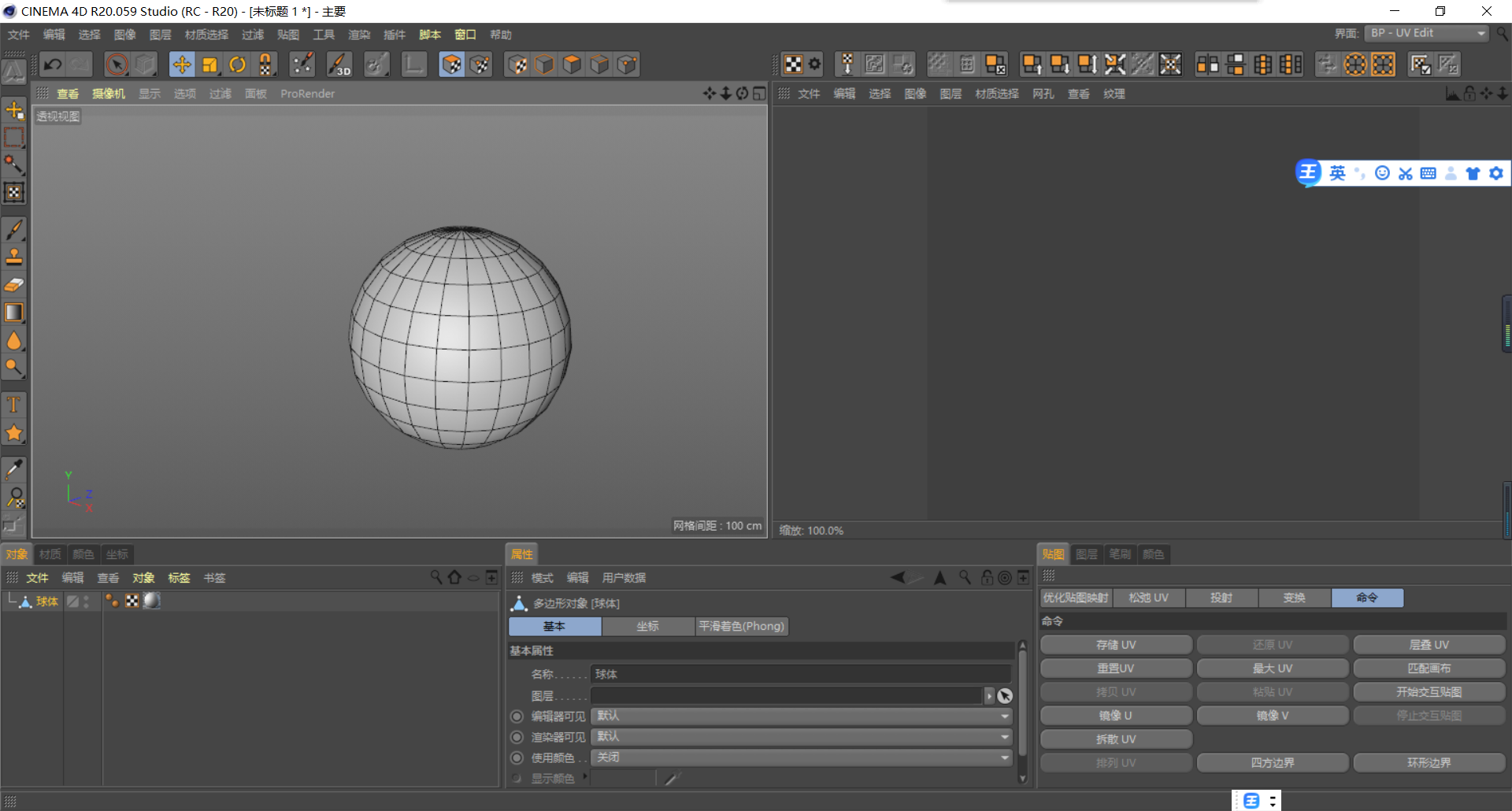Enable the Snapping magnet icon
Image resolution: width=1512 pixels, height=811 pixels.
265,64
